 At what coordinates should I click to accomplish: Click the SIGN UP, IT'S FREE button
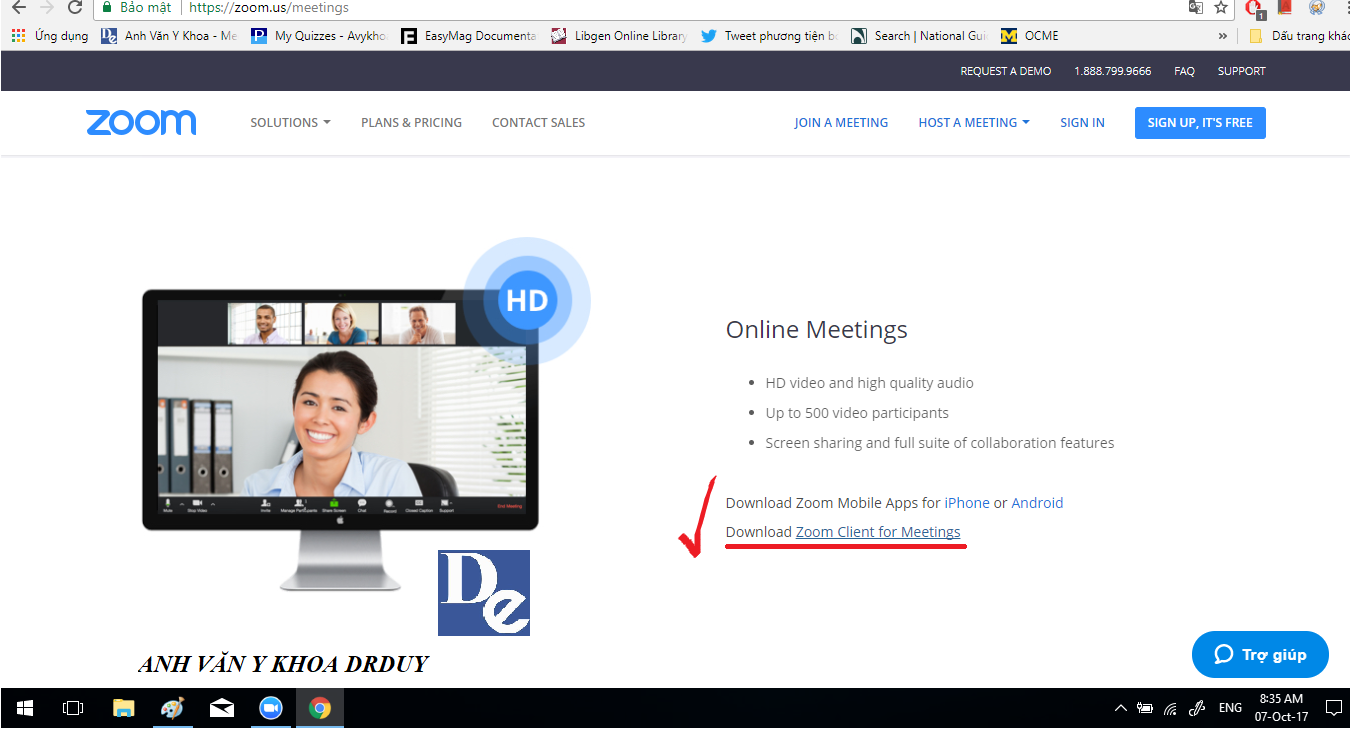(x=1200, y=123)
